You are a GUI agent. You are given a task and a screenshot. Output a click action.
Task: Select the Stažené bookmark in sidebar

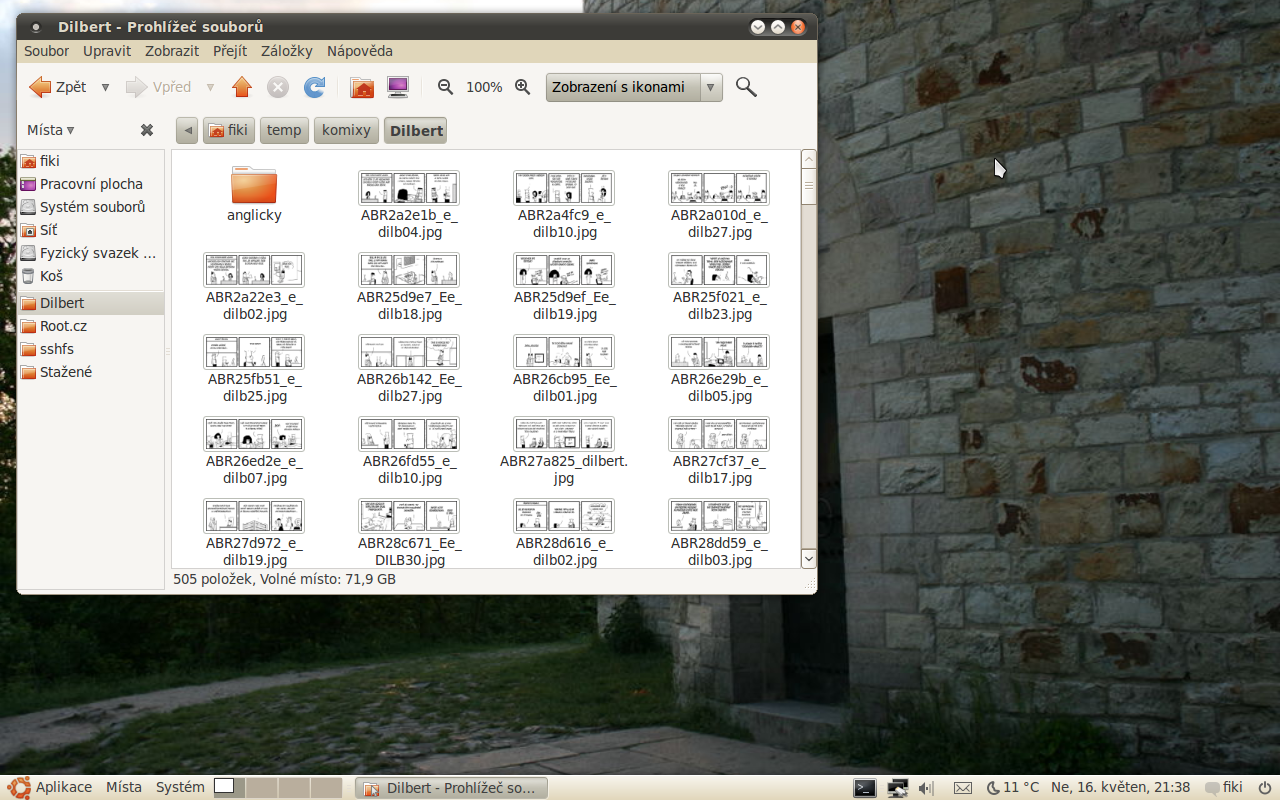91,372
